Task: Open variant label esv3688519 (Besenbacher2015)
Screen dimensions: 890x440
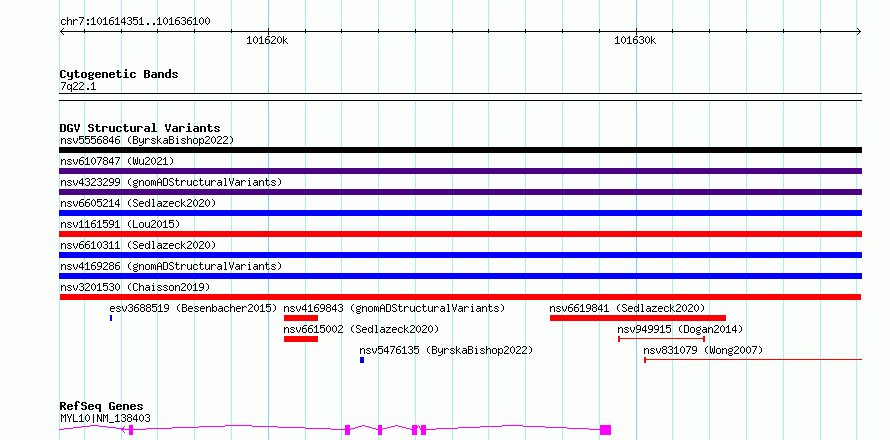Action: [193, 308]
